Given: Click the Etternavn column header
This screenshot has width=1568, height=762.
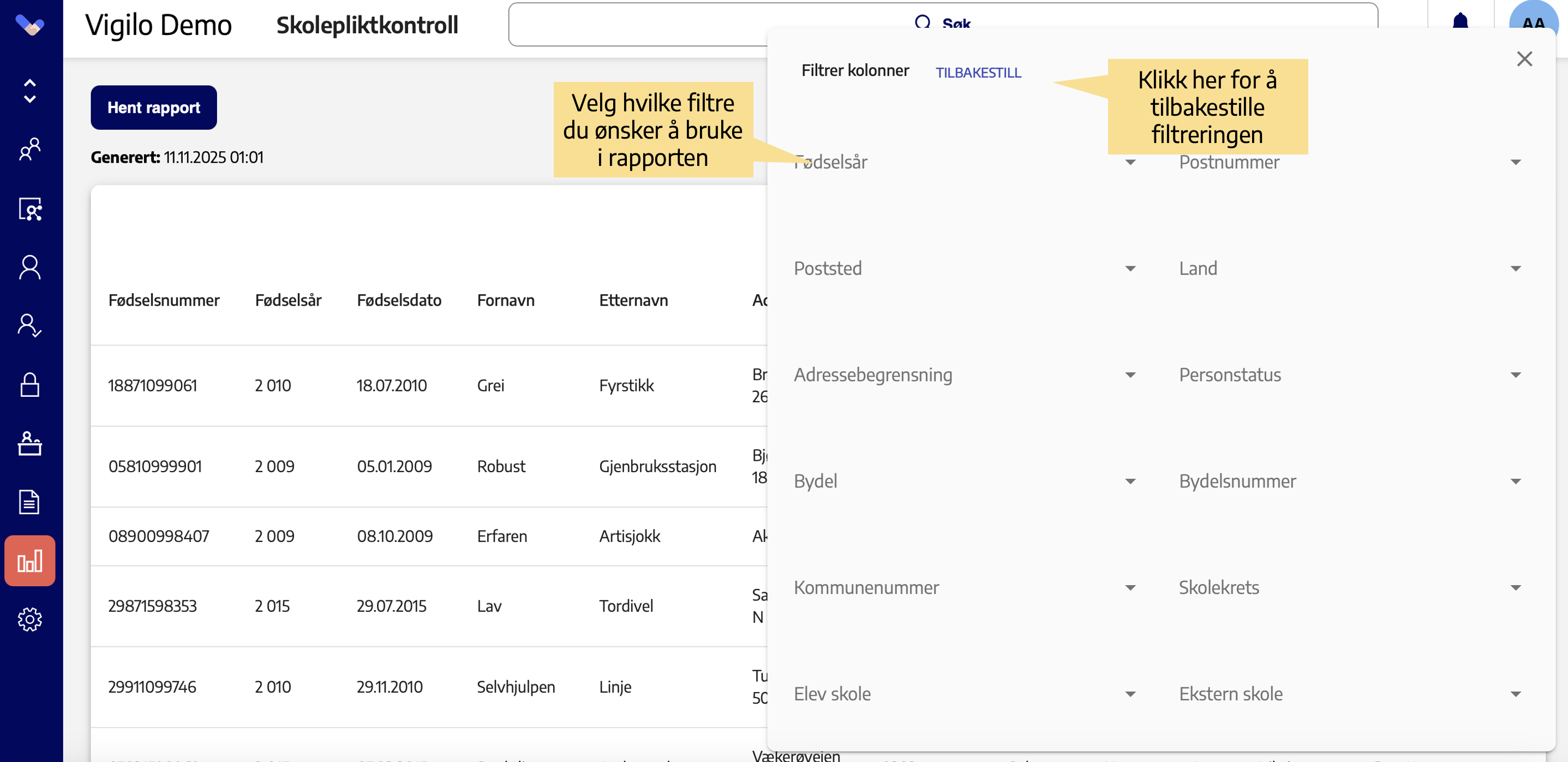Looking at the screenshot, I should (x=633, y=300).
